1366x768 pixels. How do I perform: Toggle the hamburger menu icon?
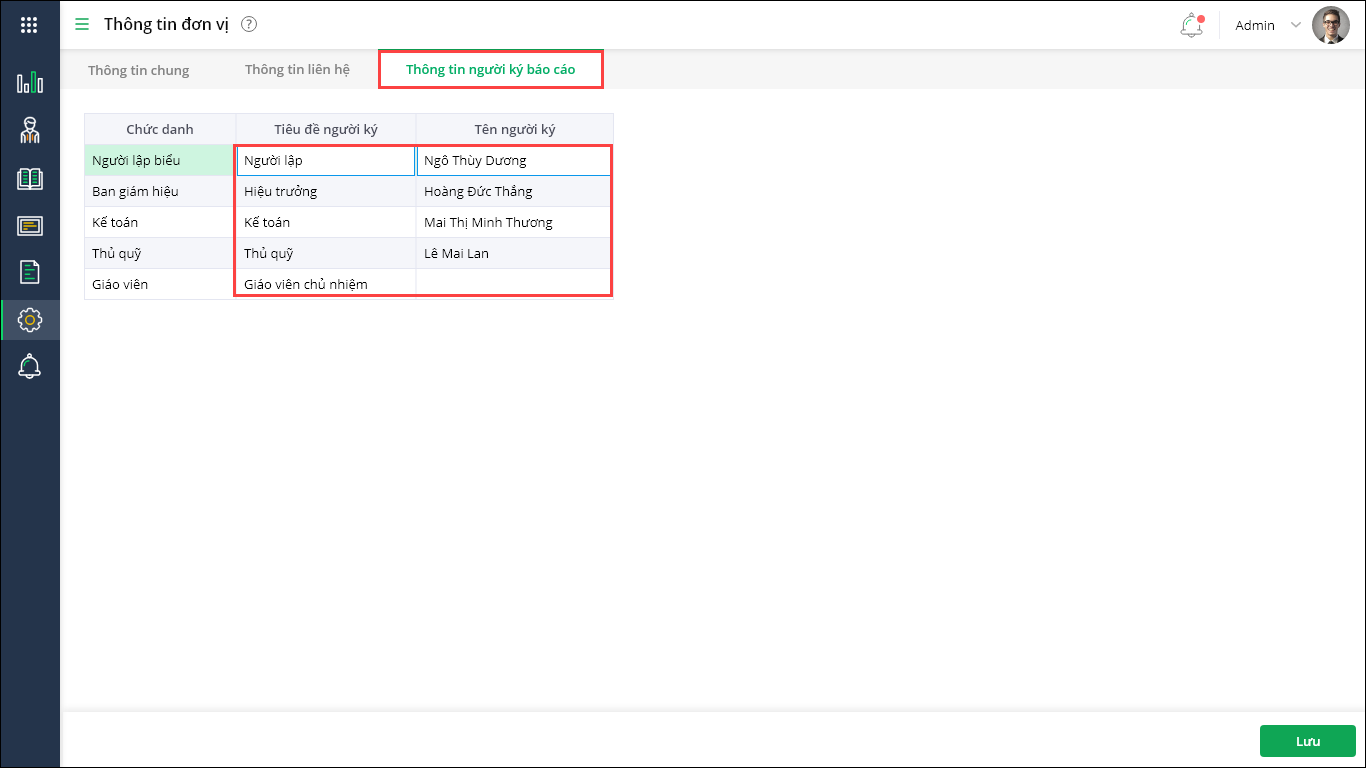82,24
